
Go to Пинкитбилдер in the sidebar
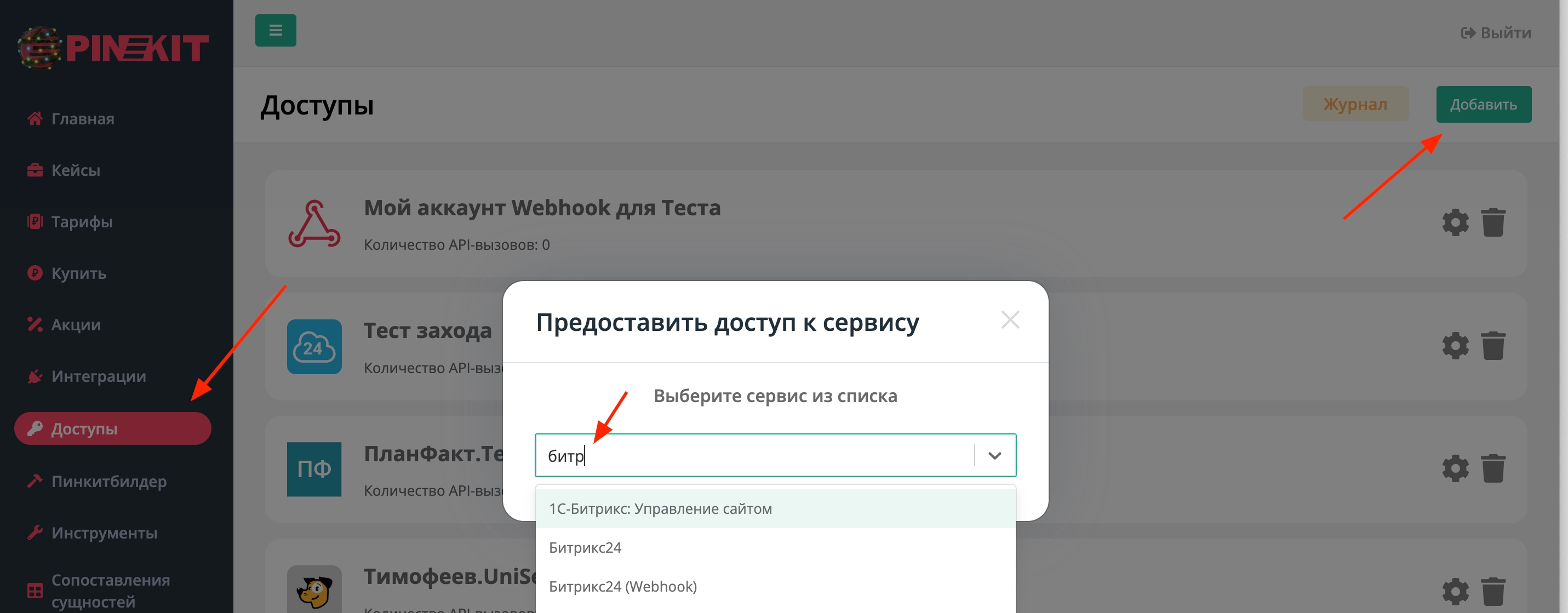108,482
